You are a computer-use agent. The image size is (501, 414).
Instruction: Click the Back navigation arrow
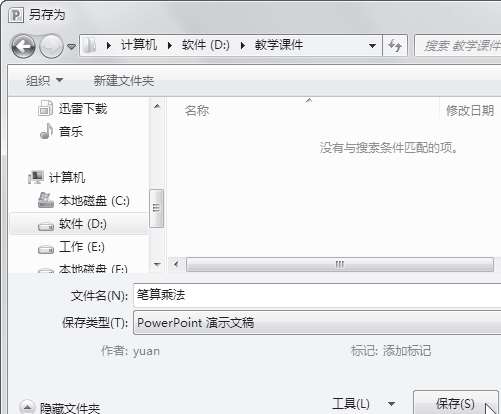tap(23, 46)
